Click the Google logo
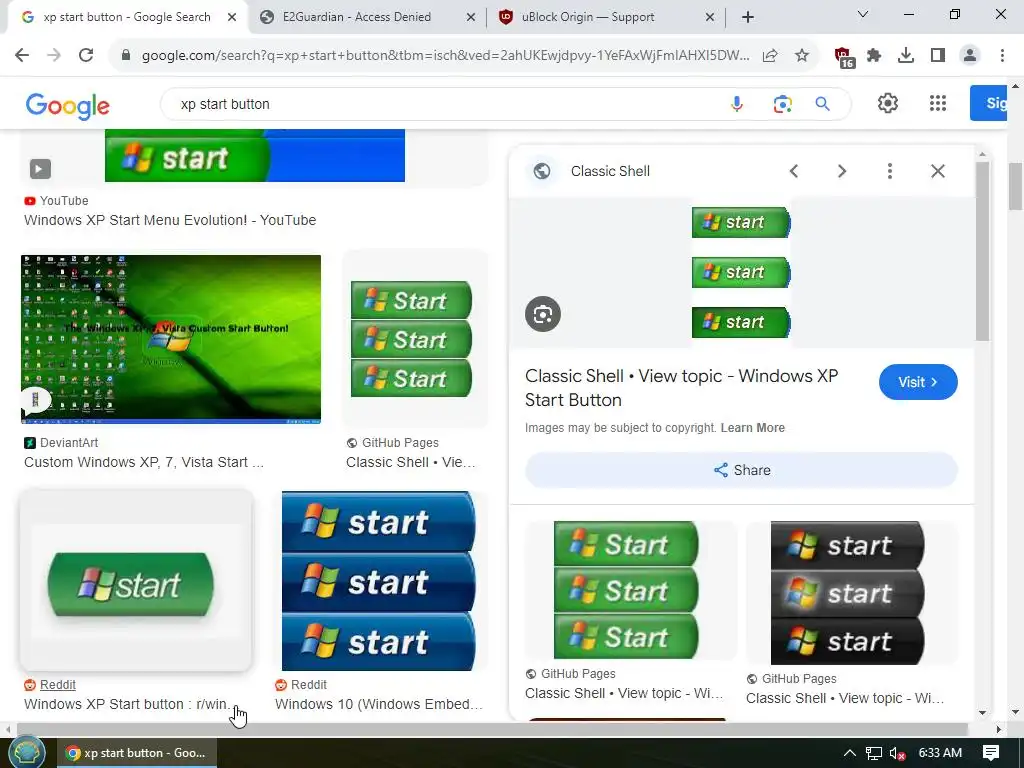This screenshot has height=768, width=1024. [x=67, y=105]
